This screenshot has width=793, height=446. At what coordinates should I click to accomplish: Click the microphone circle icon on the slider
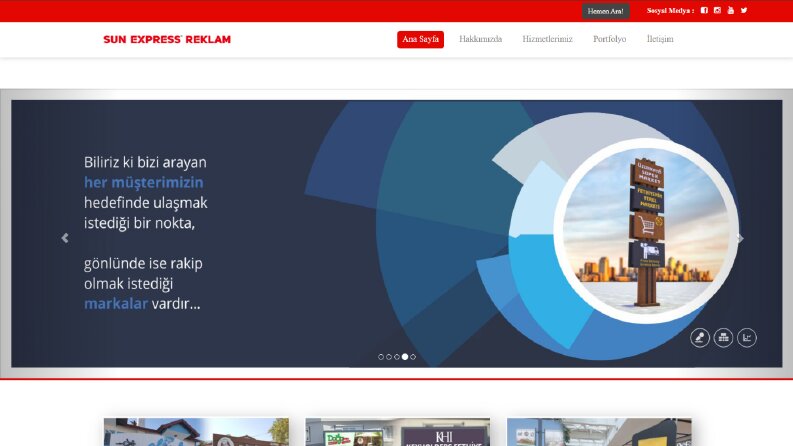click(700, 337)
